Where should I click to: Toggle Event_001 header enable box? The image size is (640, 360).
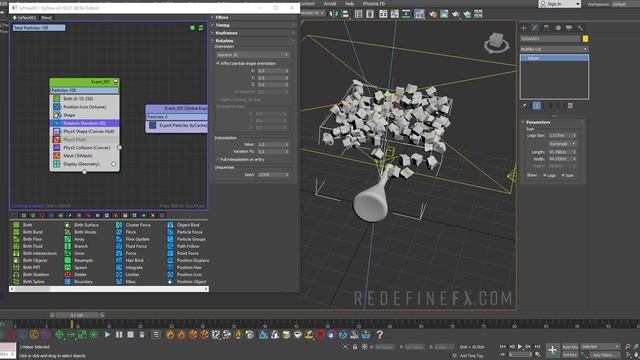[116, 82]
